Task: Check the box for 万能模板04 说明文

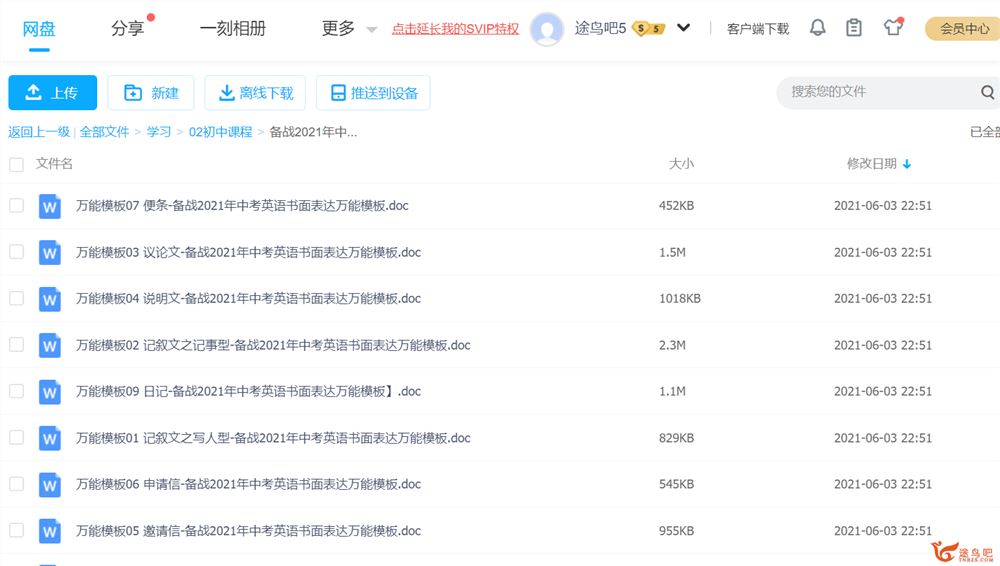Action: tap(17, 298)
